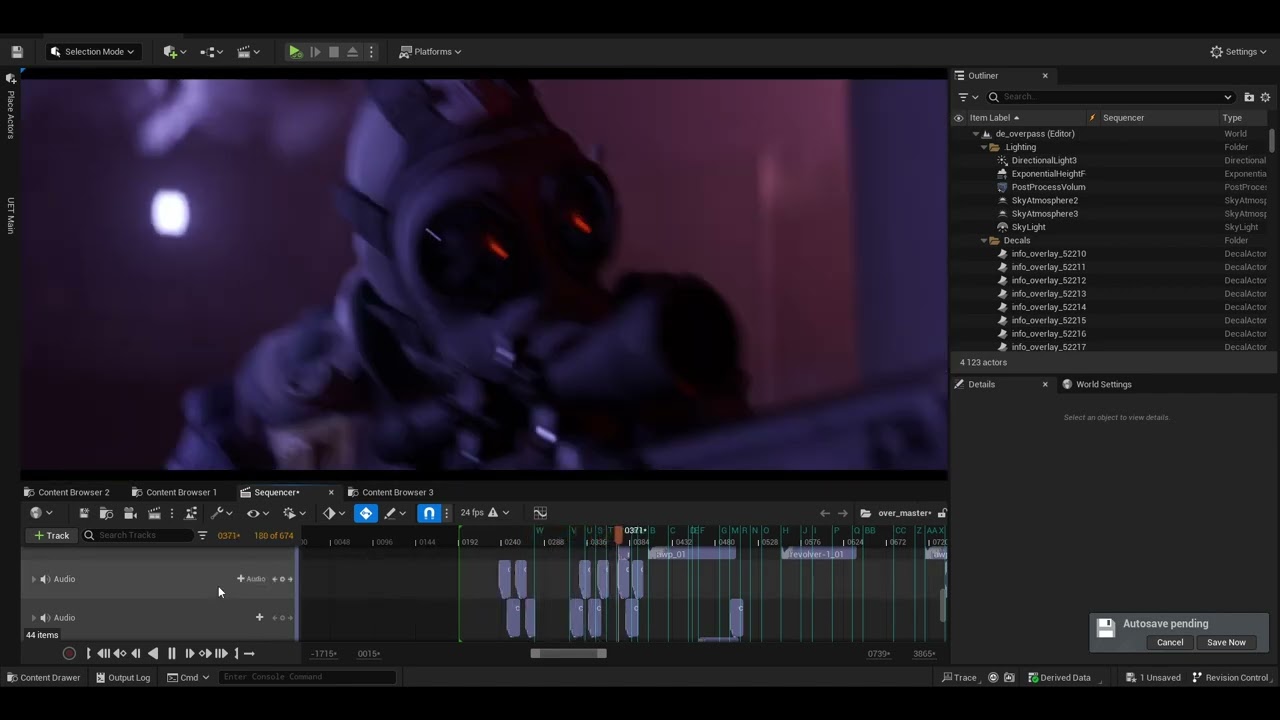
Task: Click the Eject button in the main toolbar
Action: [x=352, y=52]
